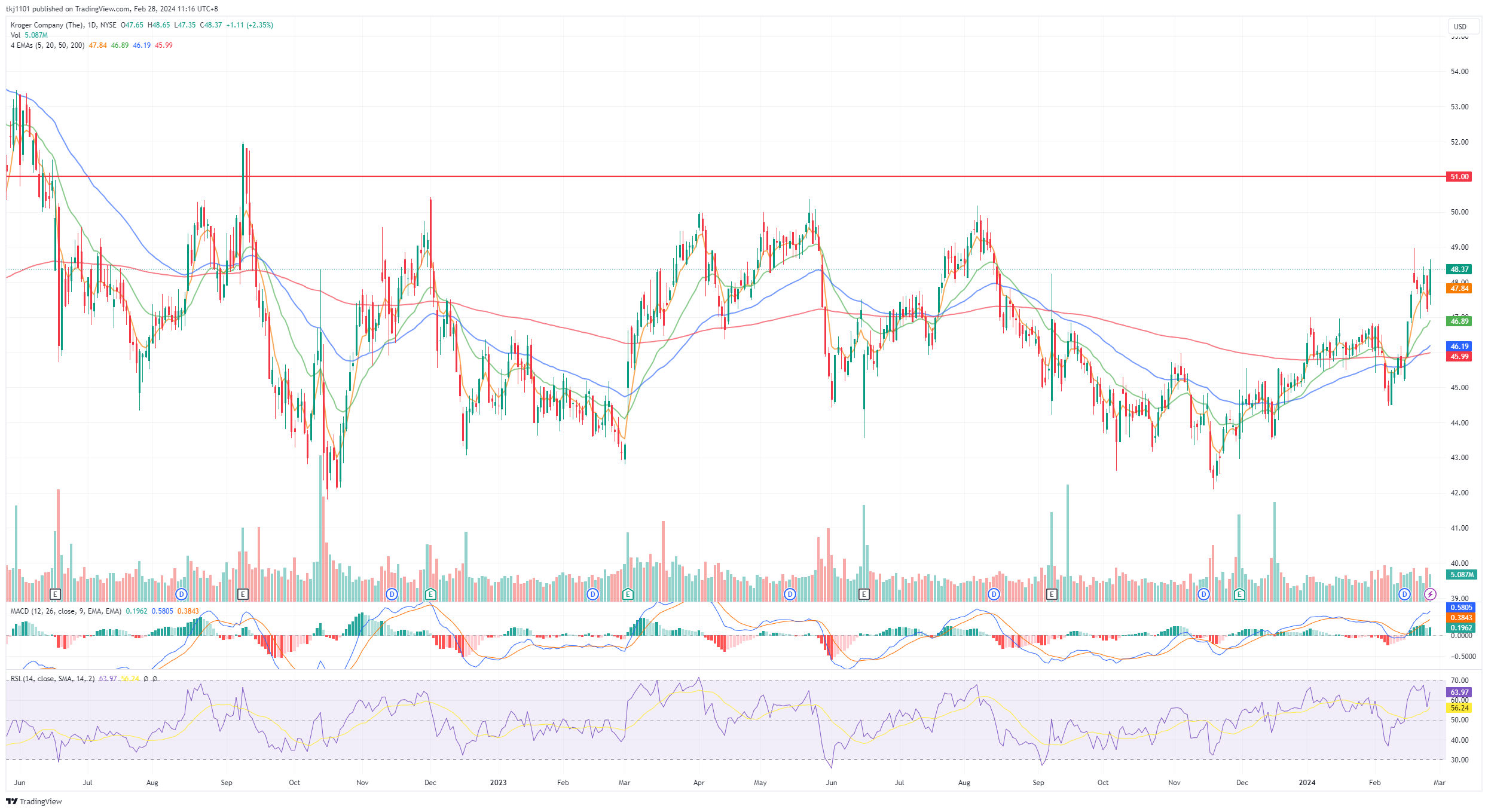The width and height of the screenshot is (1488, 812).
Task: Click the green earnings marker near December 2023
Action: click(1239, 594)
